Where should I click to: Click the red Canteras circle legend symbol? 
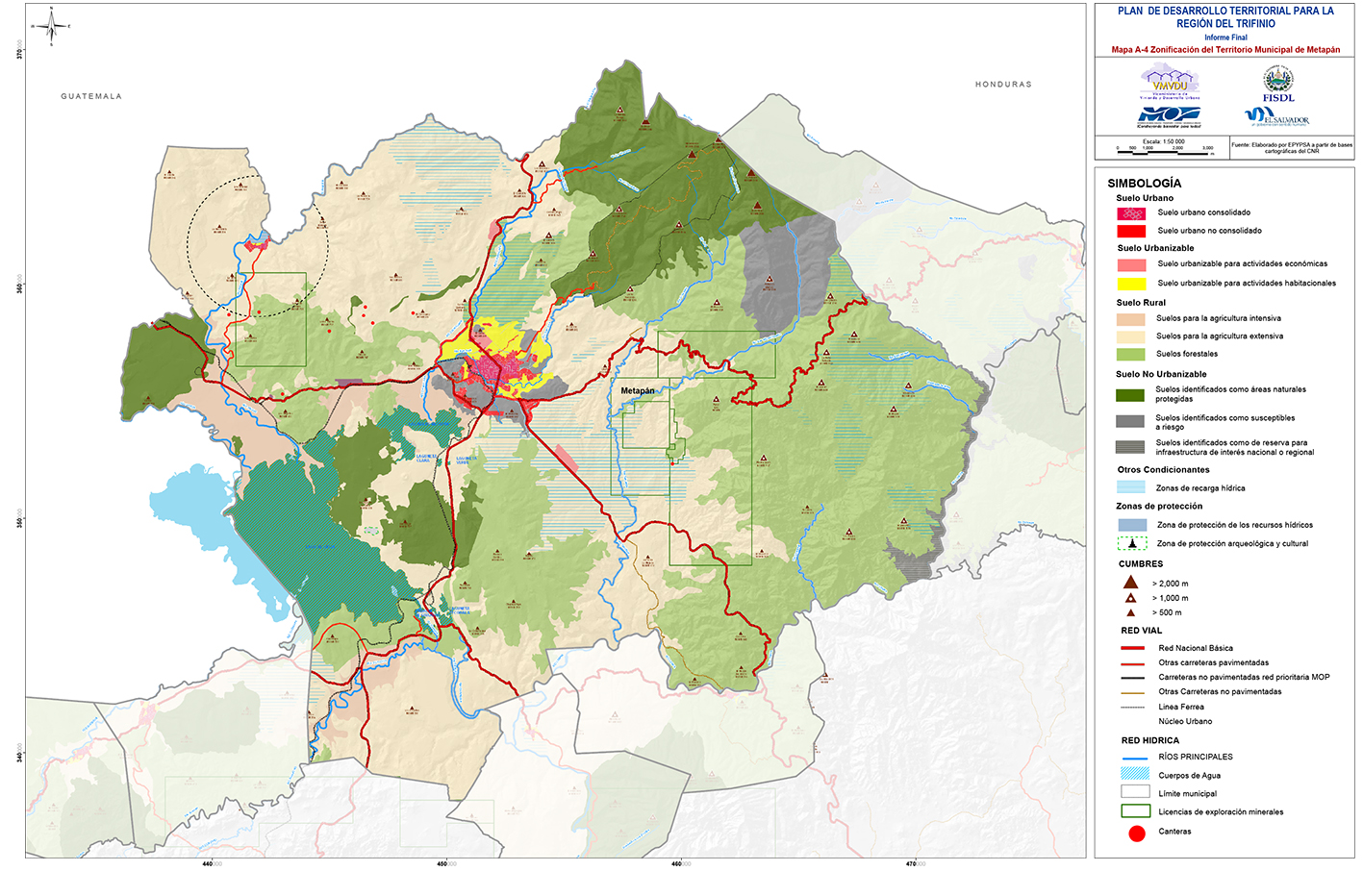[1136, 833]
